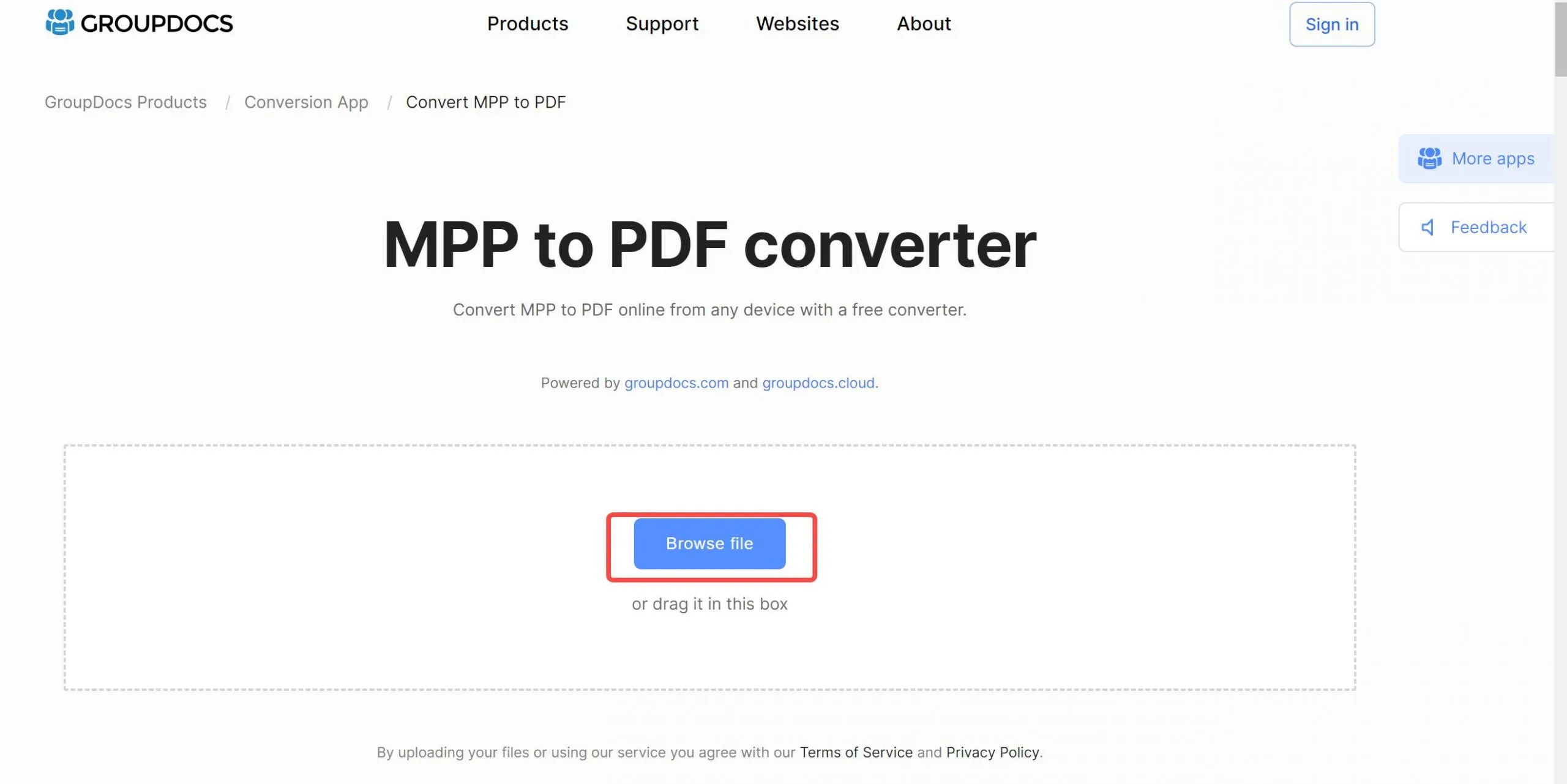
Task: Click the GroupDocs user avatar icon
Action: (x=58, y=22)
